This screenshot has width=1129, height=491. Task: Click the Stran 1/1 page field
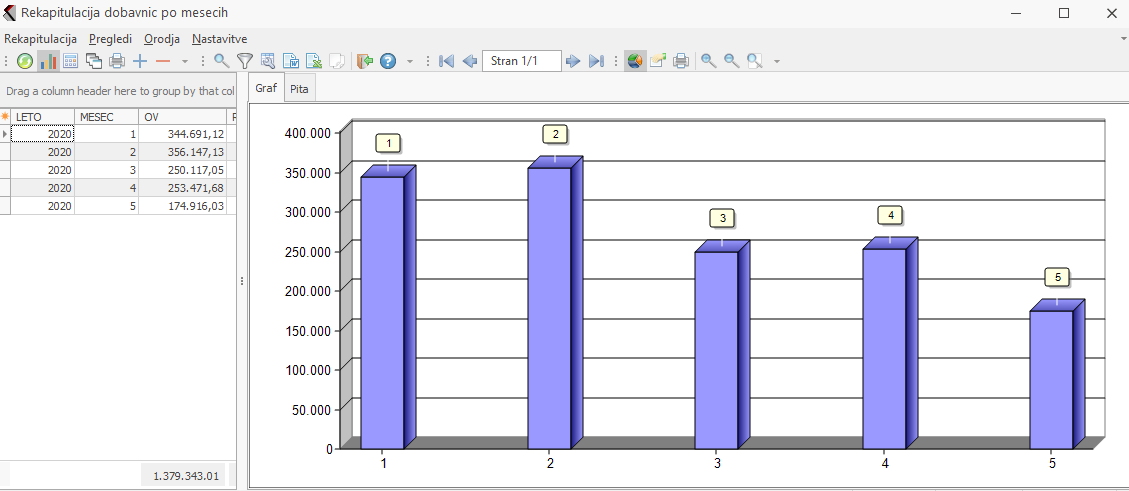pyautogui.click(x=521, y=61)
